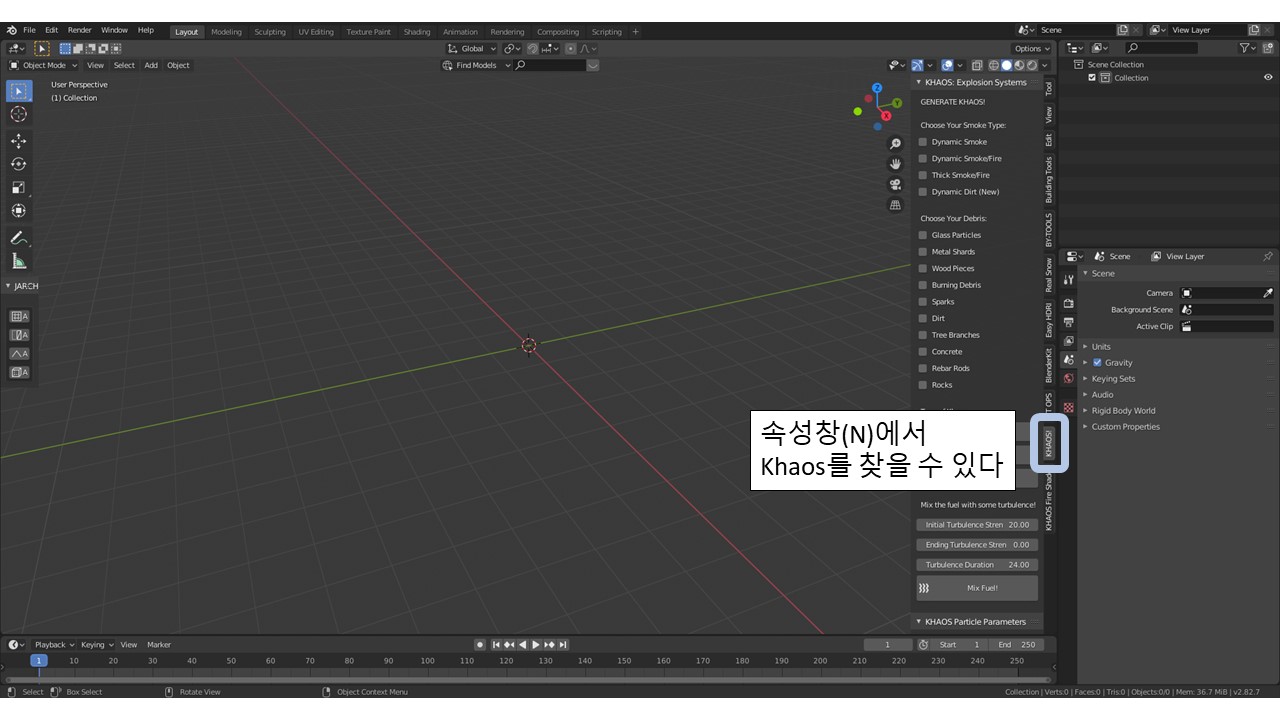Image resolution: width=1280 pixels, height=720 pixels.
Task: Switch to wireframe viewport shading
Action: 995,65
